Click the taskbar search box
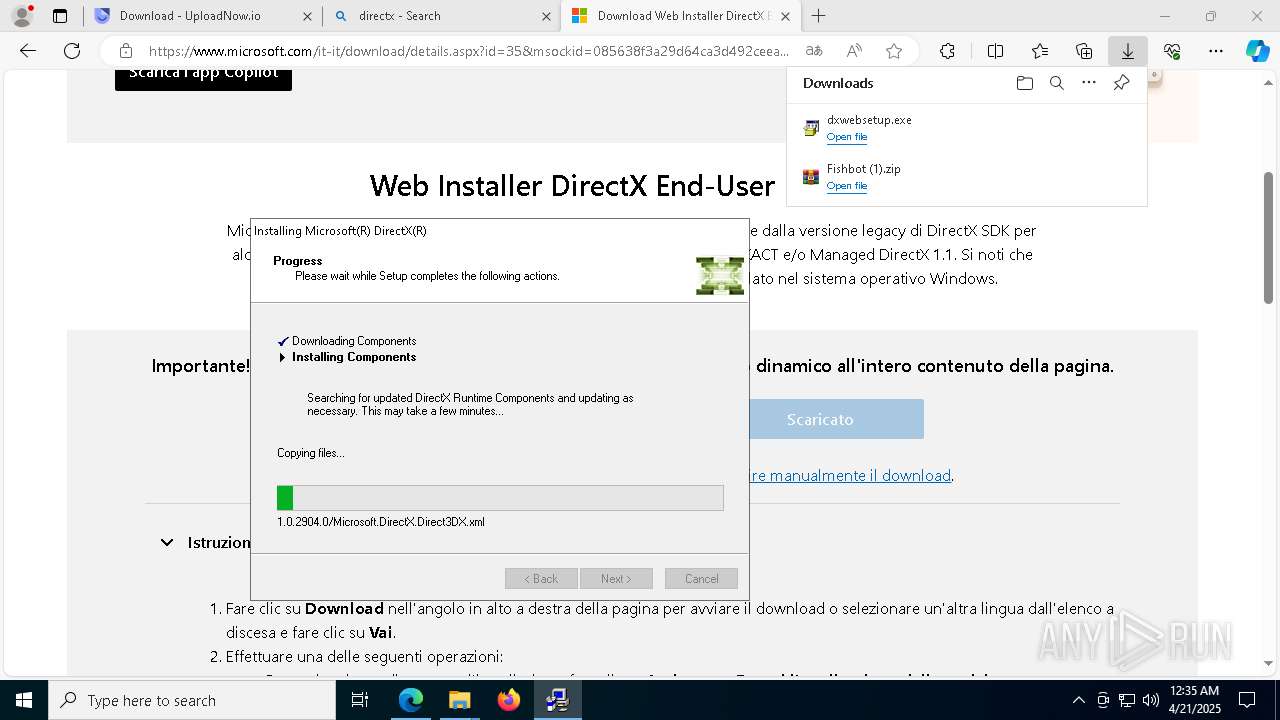 coord(192,700)
